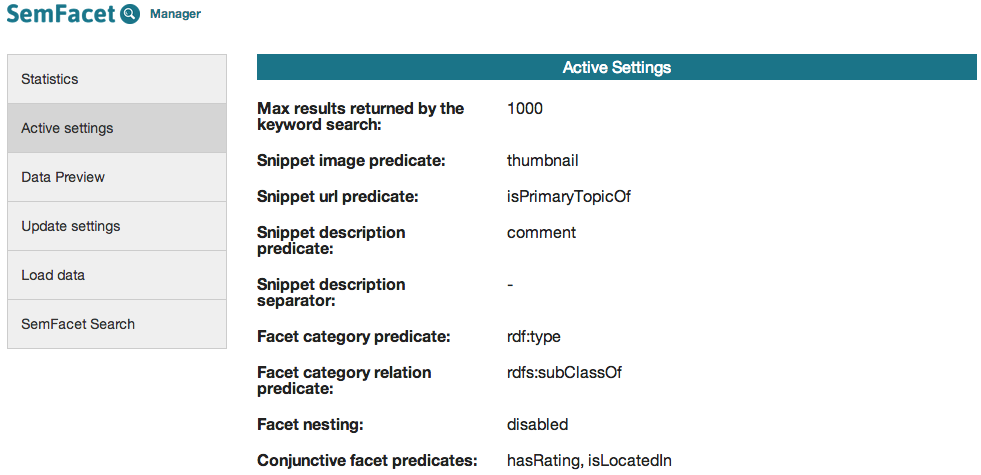Click the hasRating, isLocatedIn predicates value
The width and height of the screenshot is (981, 475).
point(589,460)
